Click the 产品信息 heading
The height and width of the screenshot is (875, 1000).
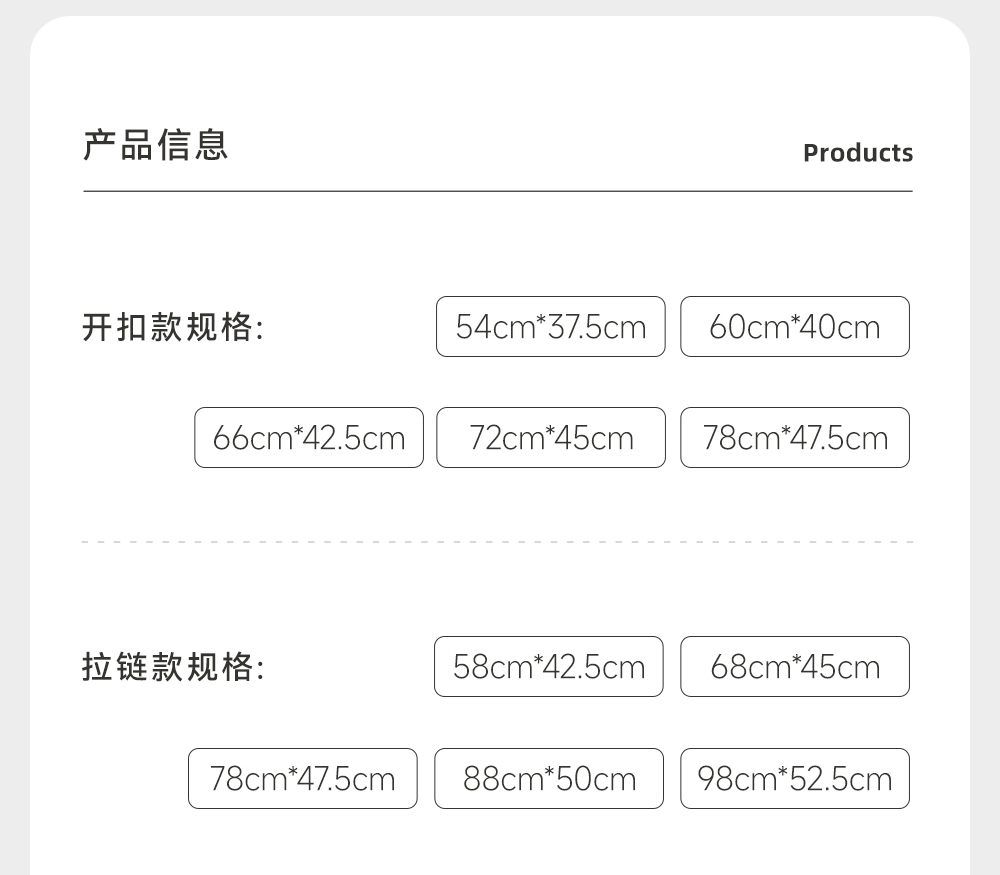pyautogui.click(x=156, y=145)
